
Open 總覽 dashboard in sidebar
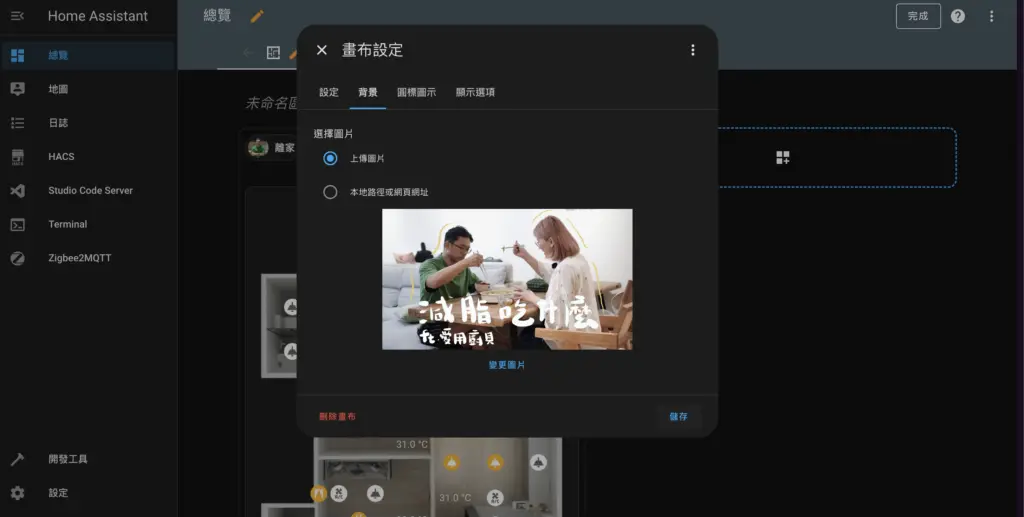click(88, 55)
